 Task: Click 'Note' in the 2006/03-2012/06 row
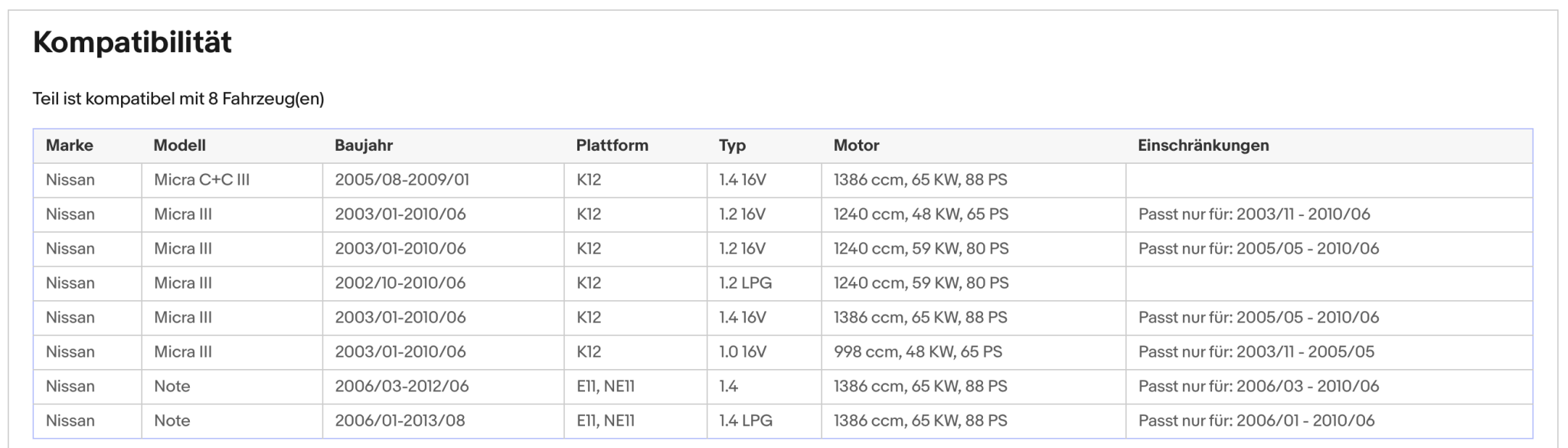(172, 387)
